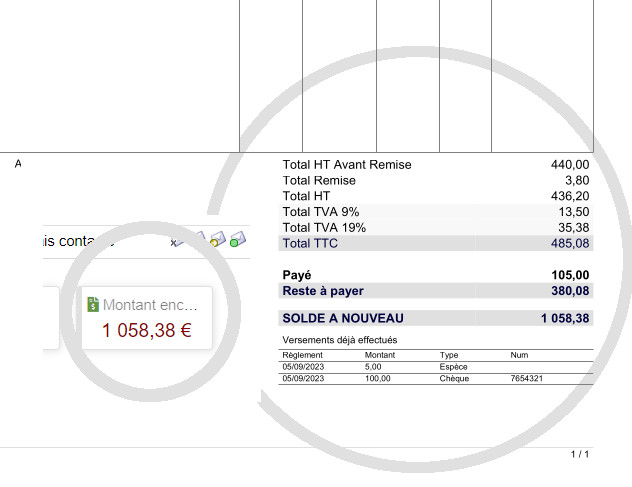Select the 13,50 TVA amount
Image resolution: width=632 pixels, height=487 pixels.
(574, 212)
